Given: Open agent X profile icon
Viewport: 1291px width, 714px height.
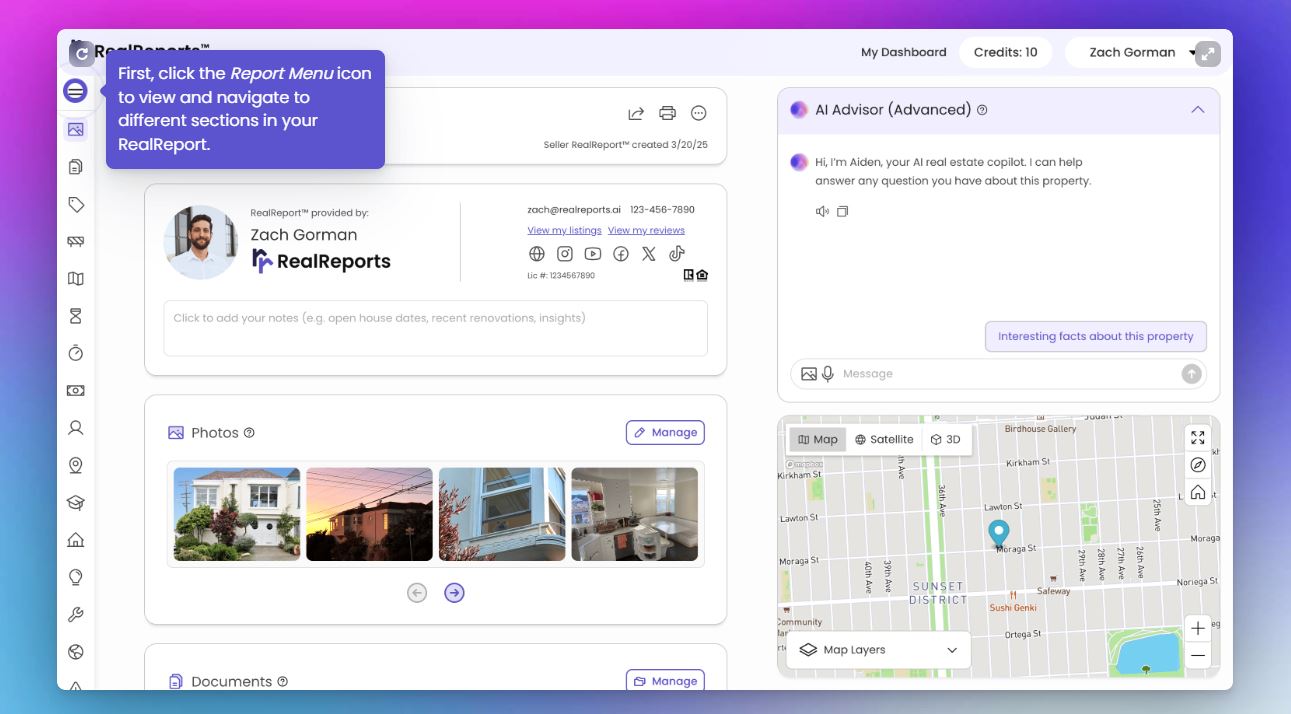Looking at the screenshot, I should pyautogui.click(x=649, y=254).
